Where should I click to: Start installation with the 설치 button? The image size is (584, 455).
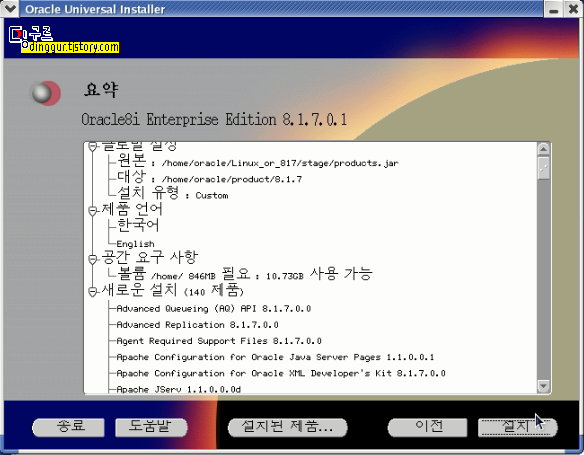point(518,427)
